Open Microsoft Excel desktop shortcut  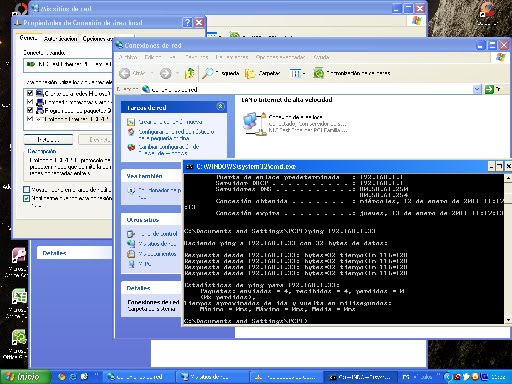(x=19, y=296)
